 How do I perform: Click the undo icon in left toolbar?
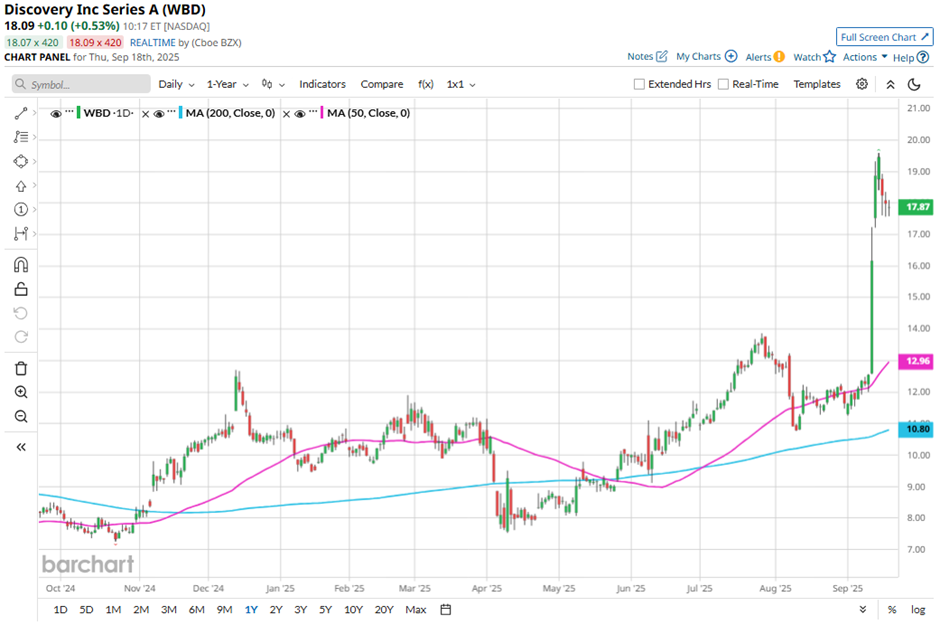(21, 313)
